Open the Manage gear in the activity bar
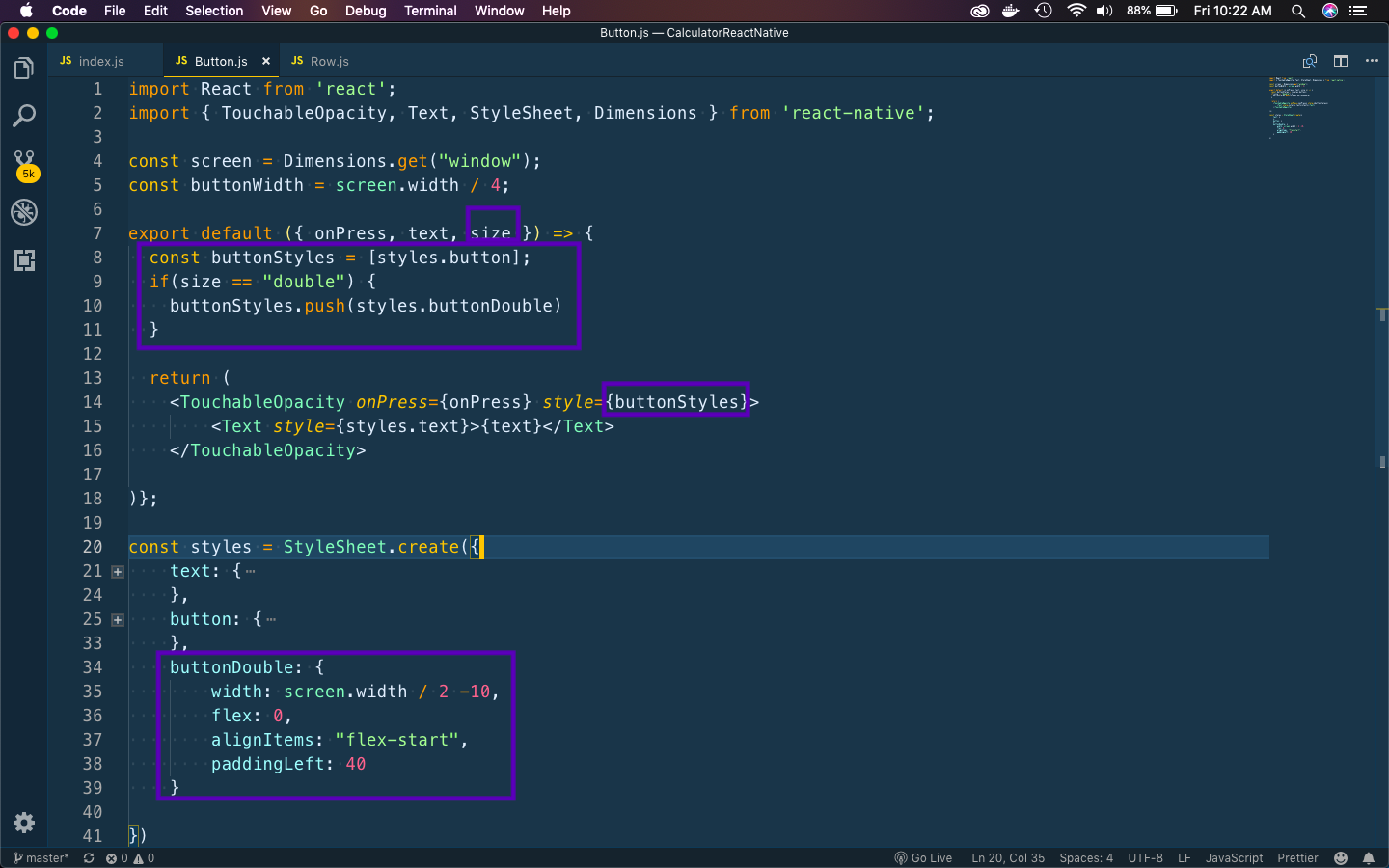The width and height of the screenshot is (1389, 868). tap(24, 823)
